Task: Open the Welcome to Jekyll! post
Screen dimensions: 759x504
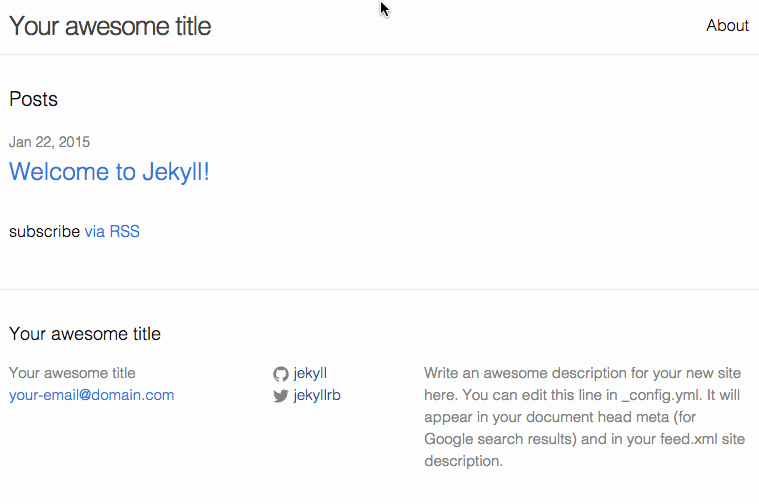Action: coord(109,172)
